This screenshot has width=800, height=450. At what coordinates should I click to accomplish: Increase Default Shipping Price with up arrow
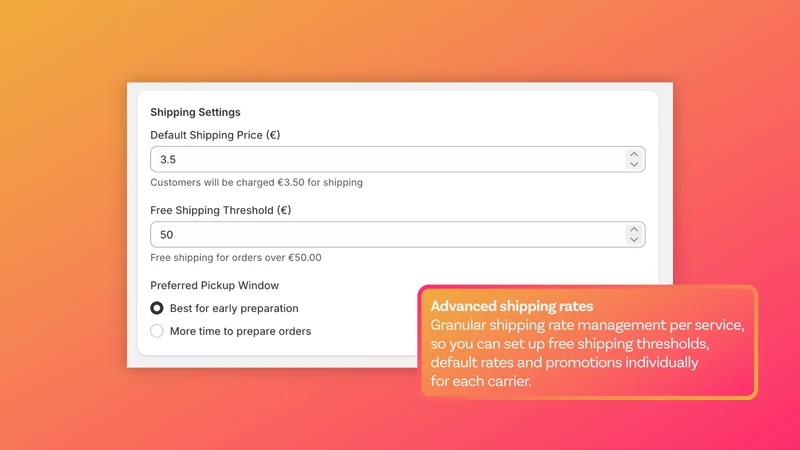pos(634,155)
